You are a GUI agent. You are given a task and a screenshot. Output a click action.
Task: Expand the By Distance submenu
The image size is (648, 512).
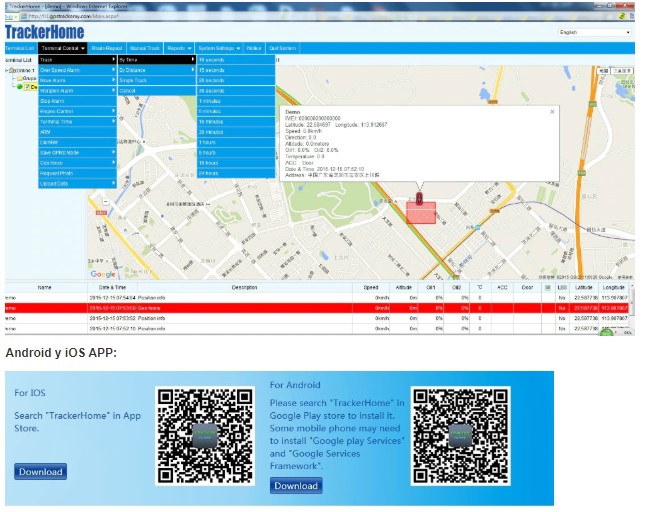pyautogui.click(x=157, y=70)
